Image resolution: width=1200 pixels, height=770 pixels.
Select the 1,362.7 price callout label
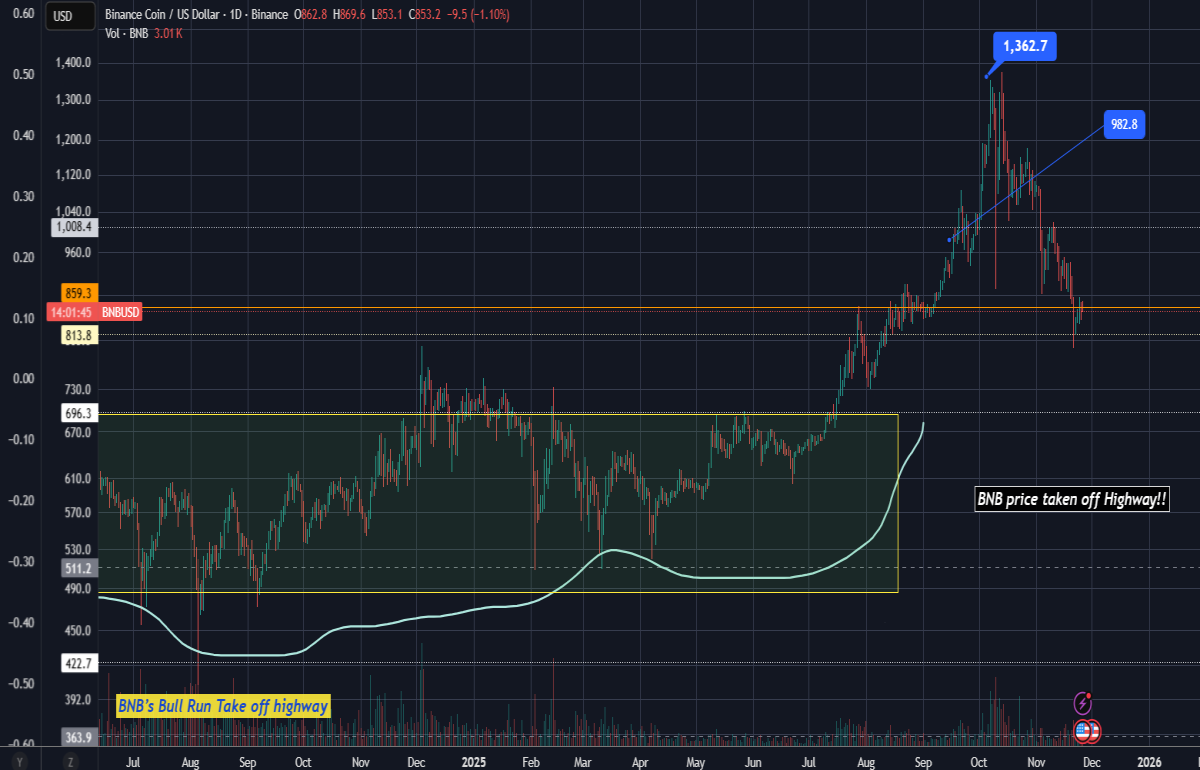pyautogui.click(x=1025, y=46)
